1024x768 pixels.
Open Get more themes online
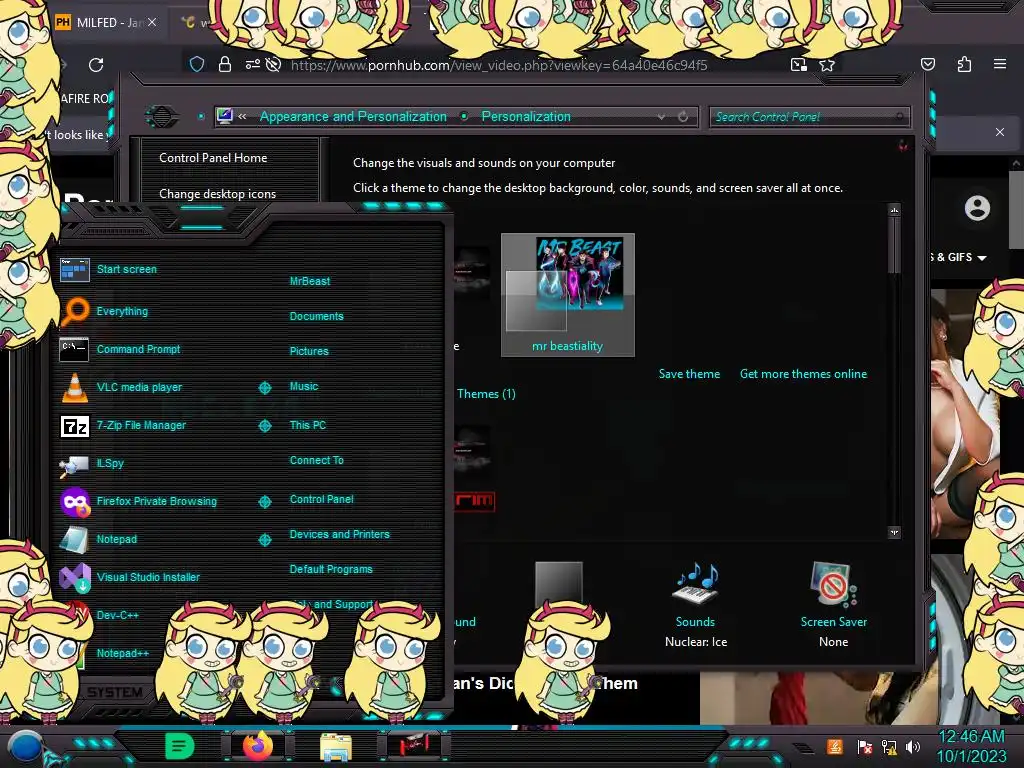[803, 374]
